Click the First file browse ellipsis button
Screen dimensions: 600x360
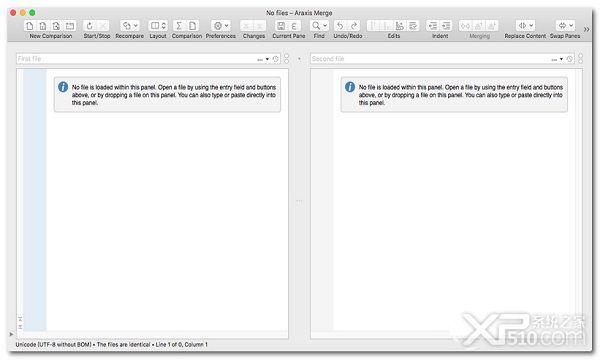click(260, 59)
